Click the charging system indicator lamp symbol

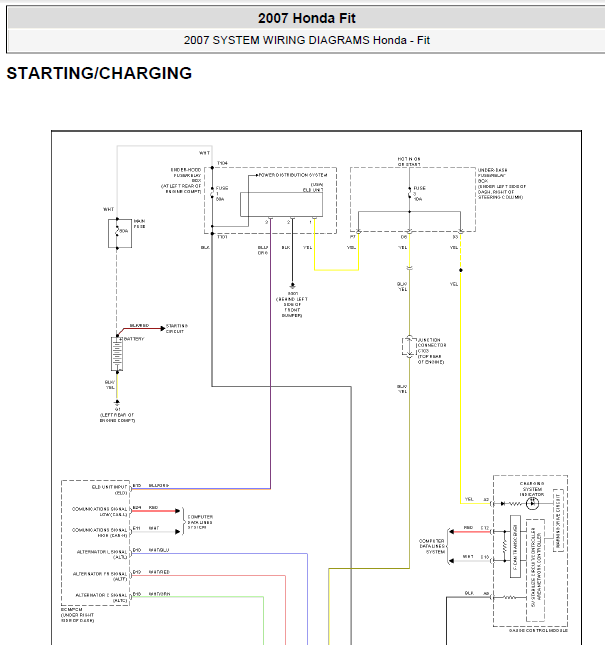532,503
